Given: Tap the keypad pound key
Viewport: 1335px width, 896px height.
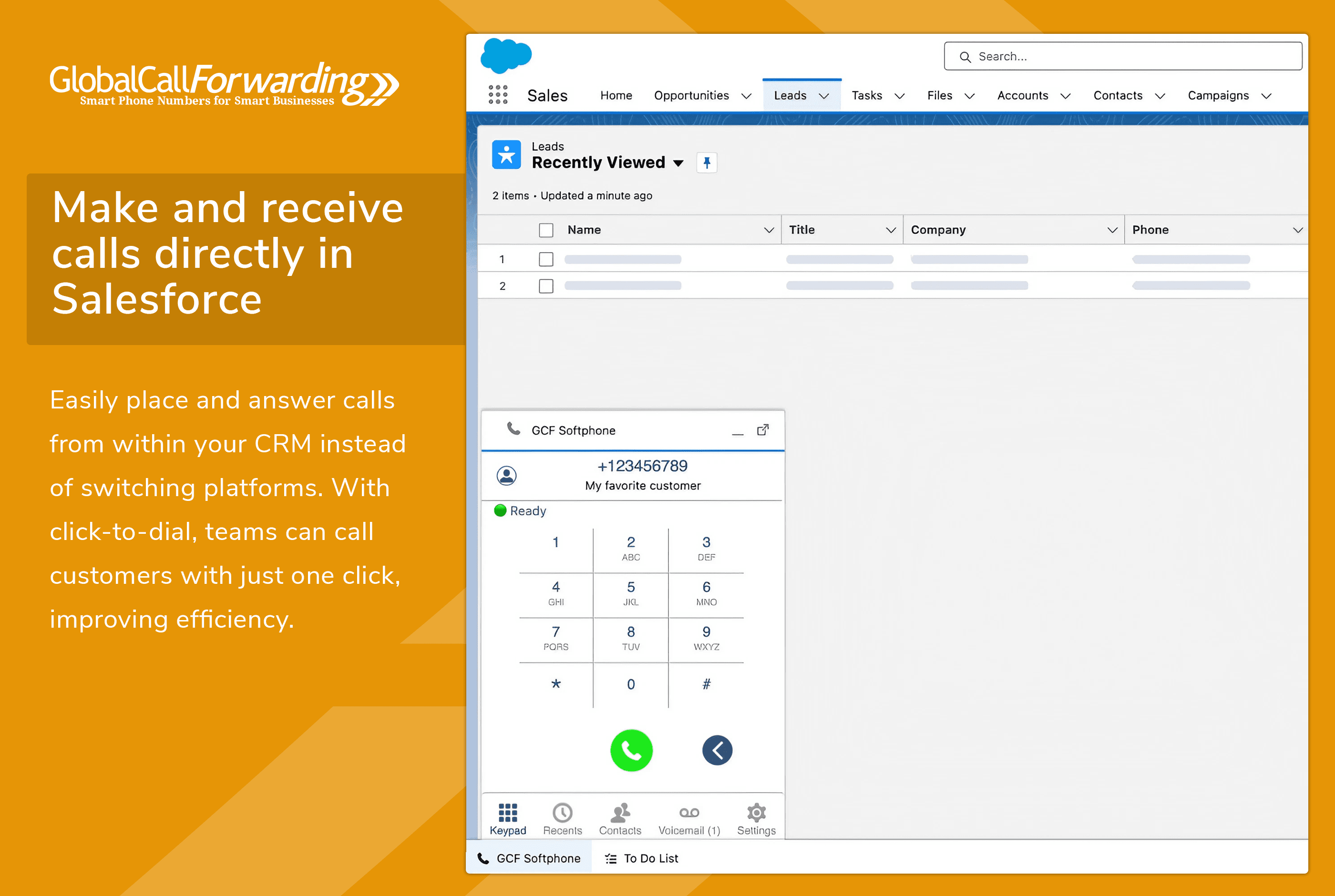Looking at the screenshot, I should [x=707, y=684].
